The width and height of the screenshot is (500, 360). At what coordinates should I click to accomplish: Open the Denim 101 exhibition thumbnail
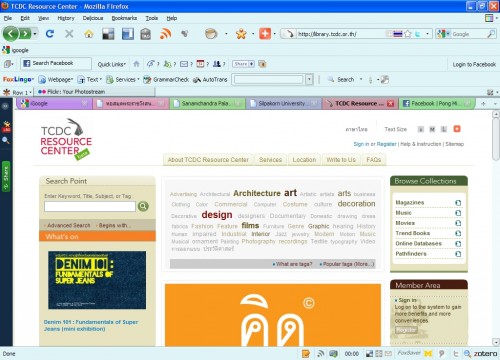point(97,280)
